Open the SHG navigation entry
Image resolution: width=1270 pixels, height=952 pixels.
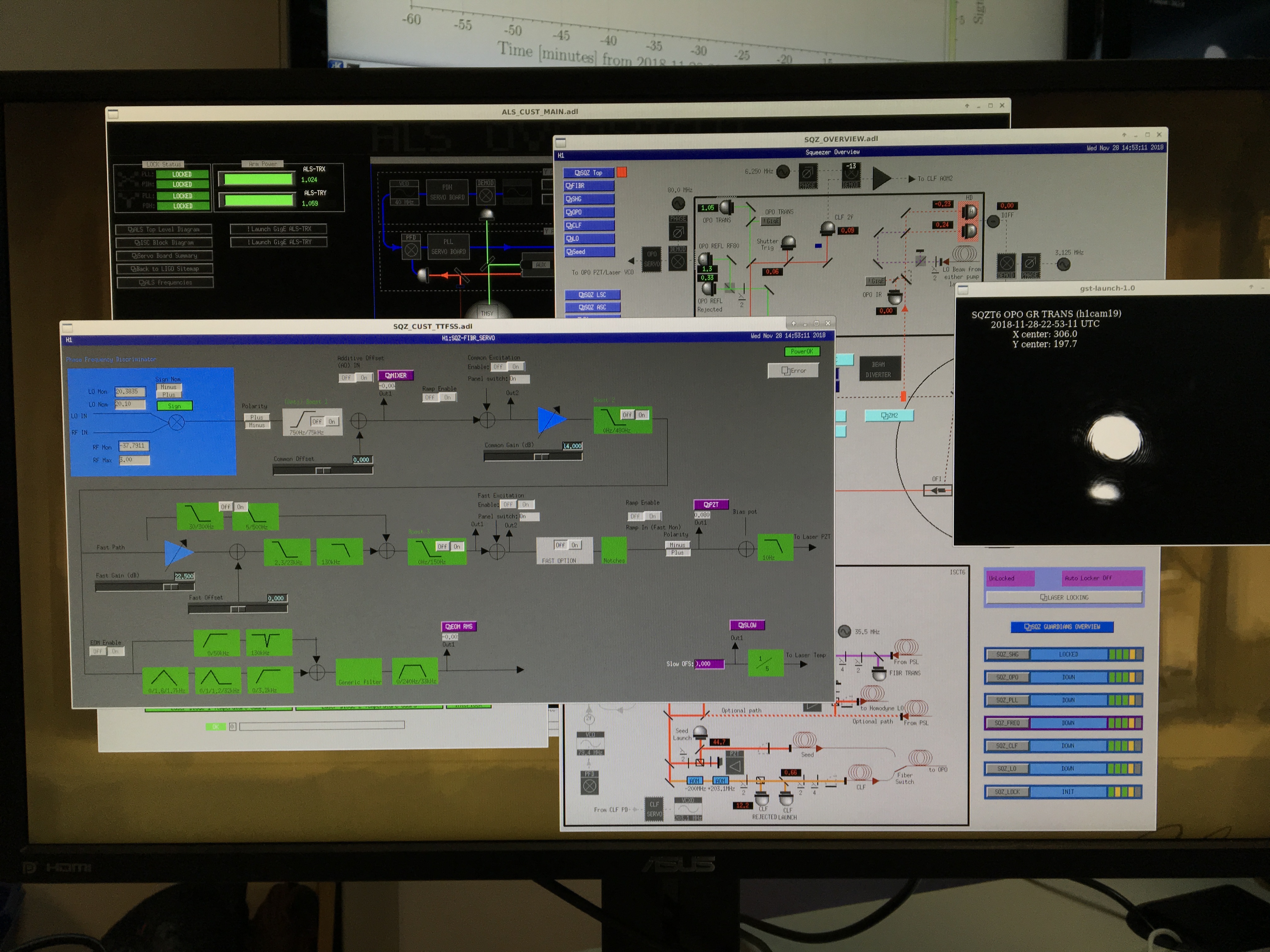(x=588, y=199)
